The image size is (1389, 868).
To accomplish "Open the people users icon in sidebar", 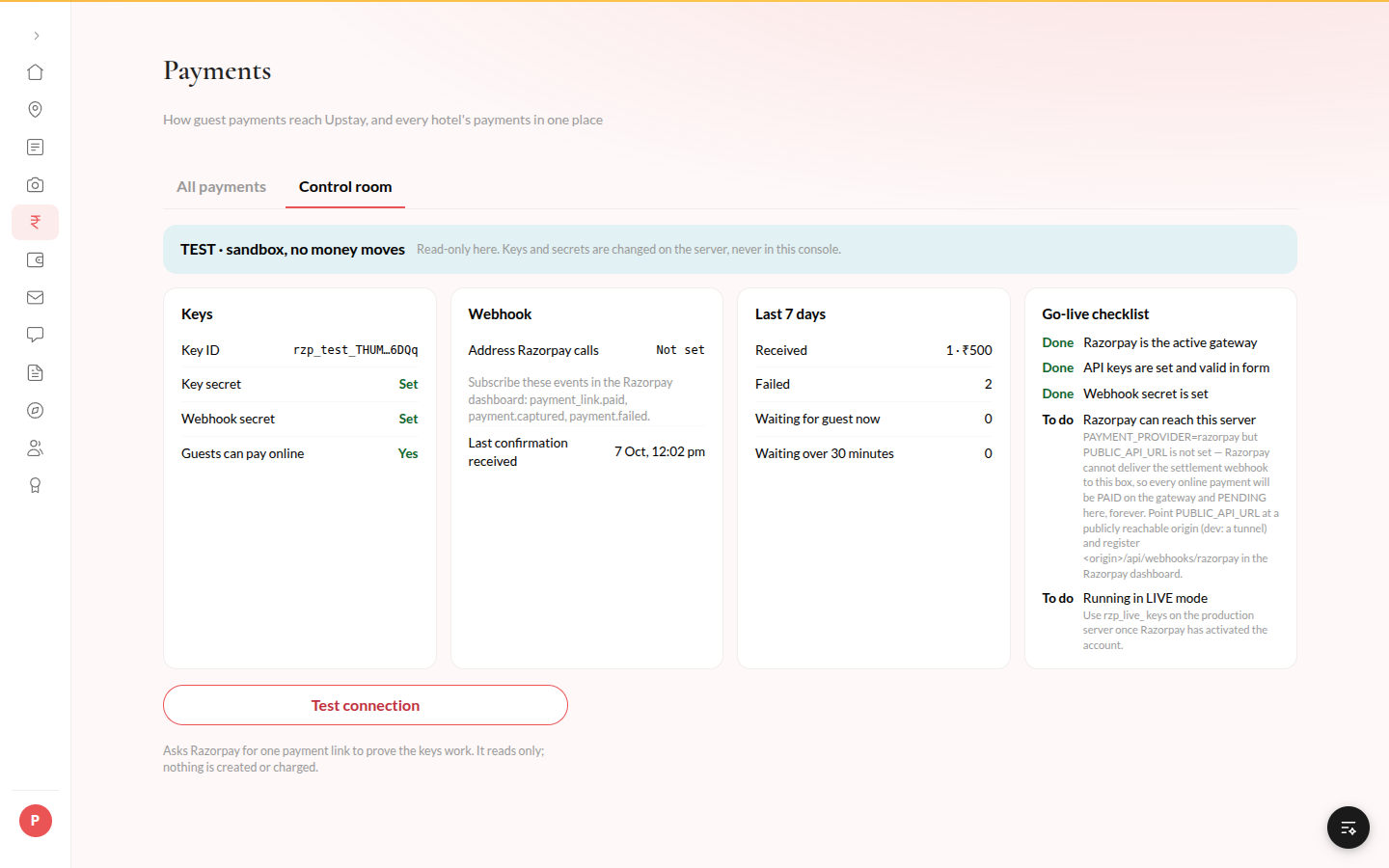I will point(35,448).
